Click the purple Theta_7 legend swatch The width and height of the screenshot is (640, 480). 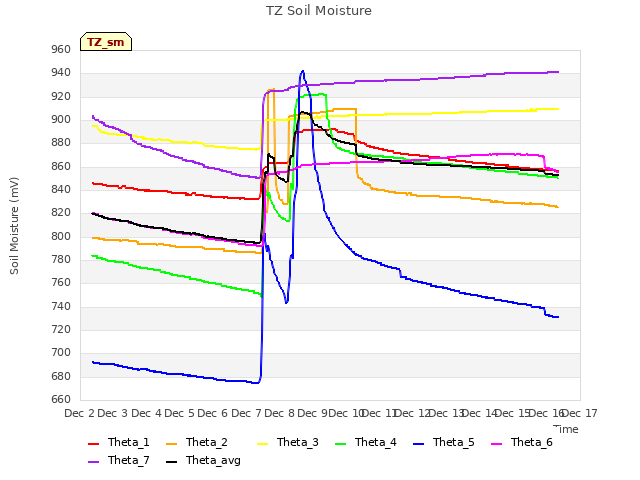point(93,462)
